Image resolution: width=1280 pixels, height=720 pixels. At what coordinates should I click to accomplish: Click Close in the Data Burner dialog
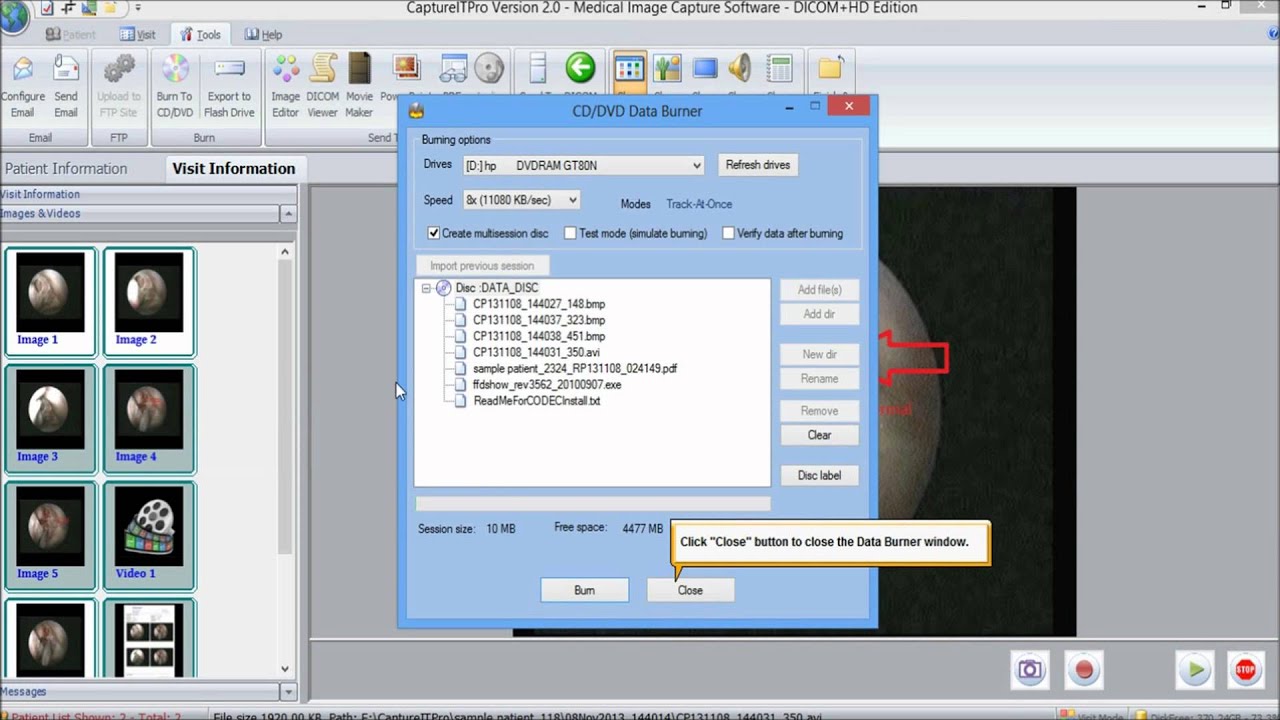pos(690,590)
